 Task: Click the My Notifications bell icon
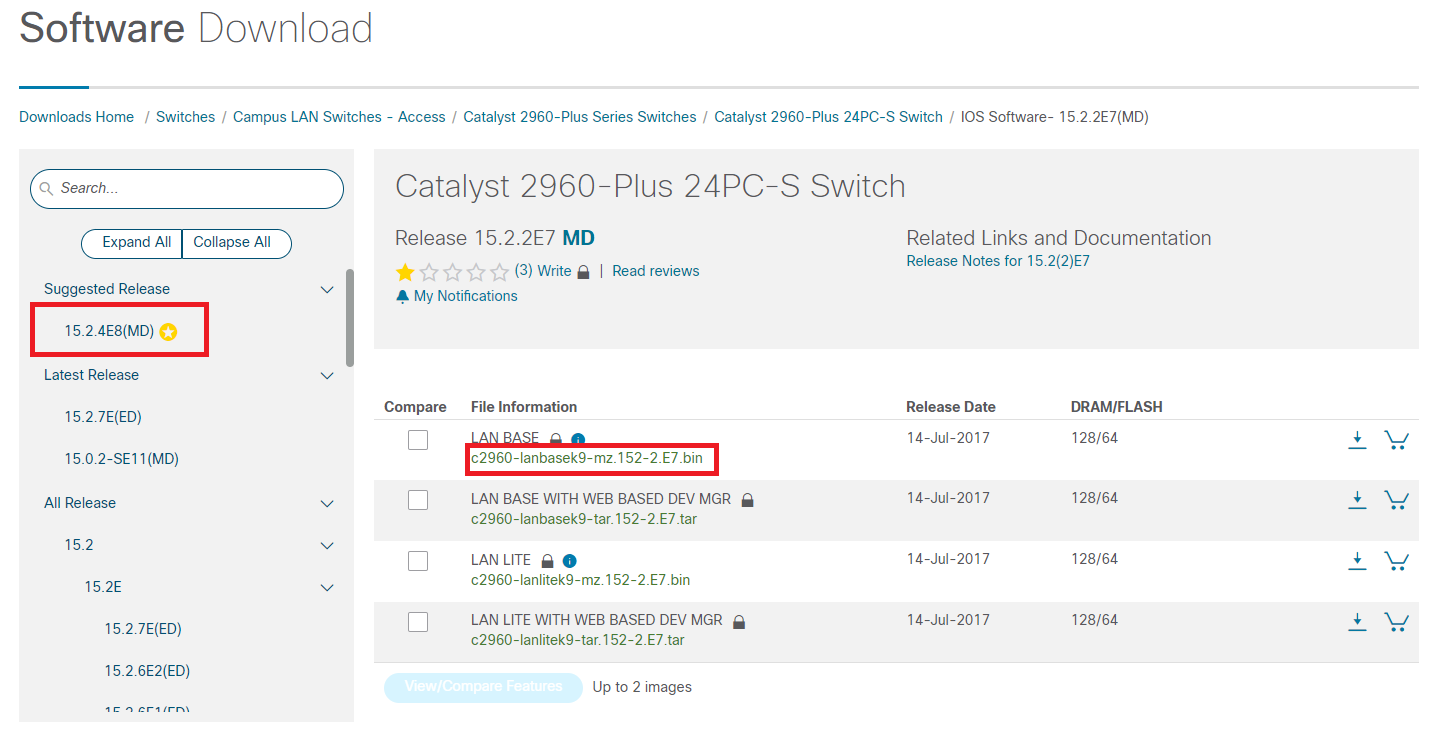pos(403,296)
